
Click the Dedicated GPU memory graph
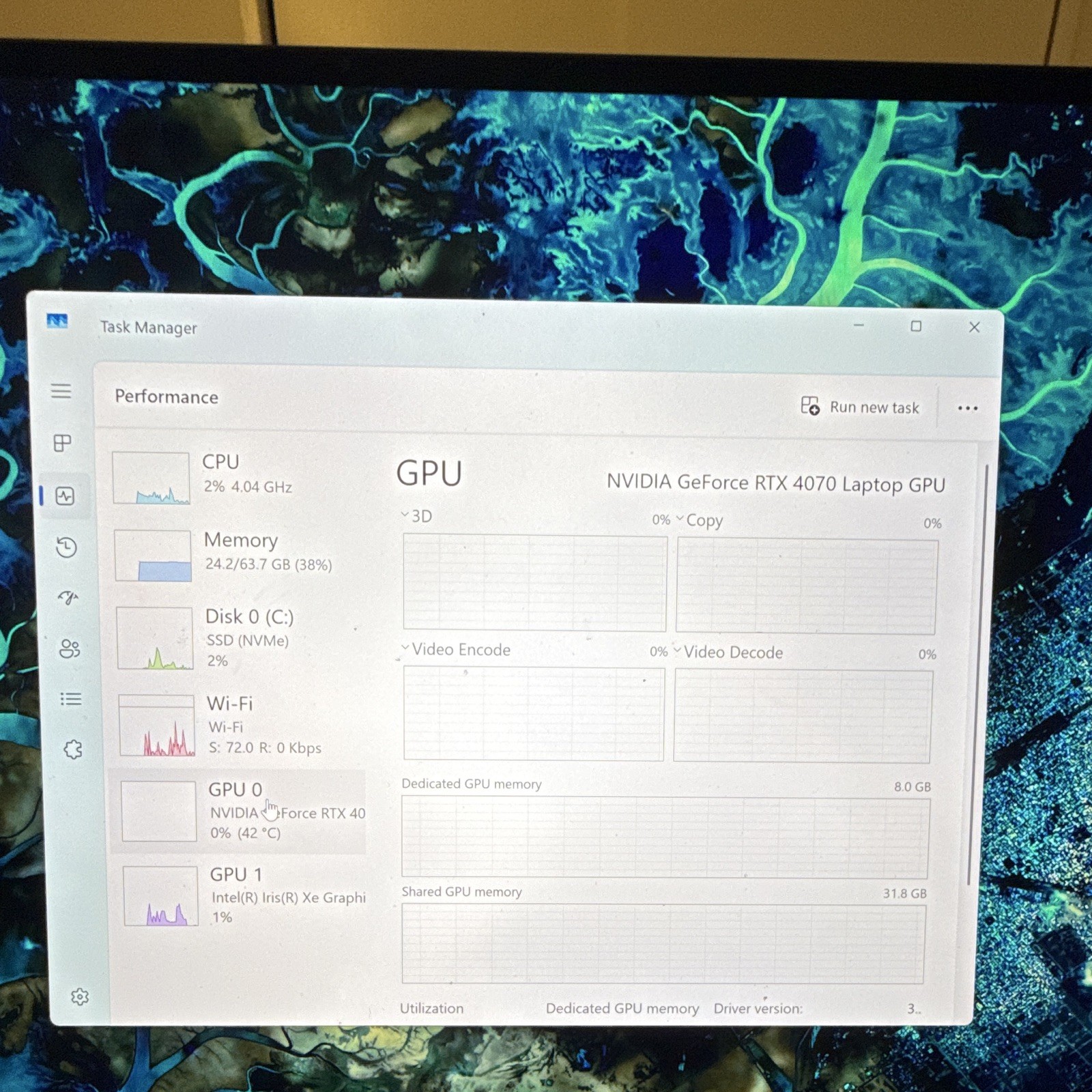665,837
